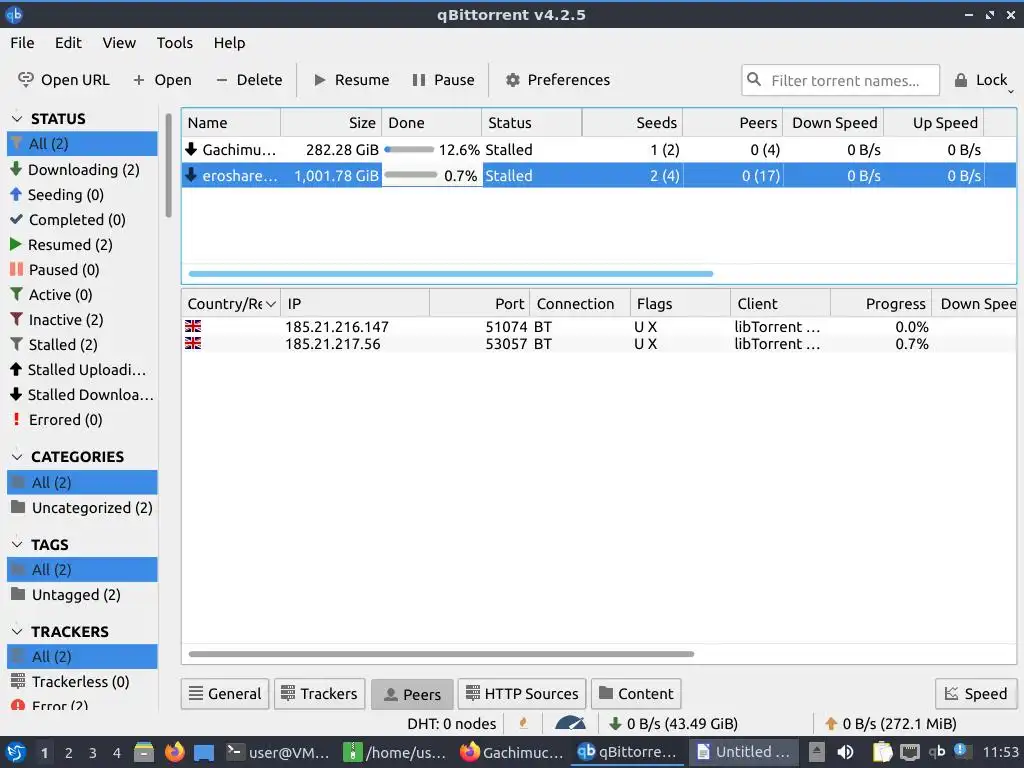Select the Resumed (2) status filter

pyautogui.click(x=82, y=245)
